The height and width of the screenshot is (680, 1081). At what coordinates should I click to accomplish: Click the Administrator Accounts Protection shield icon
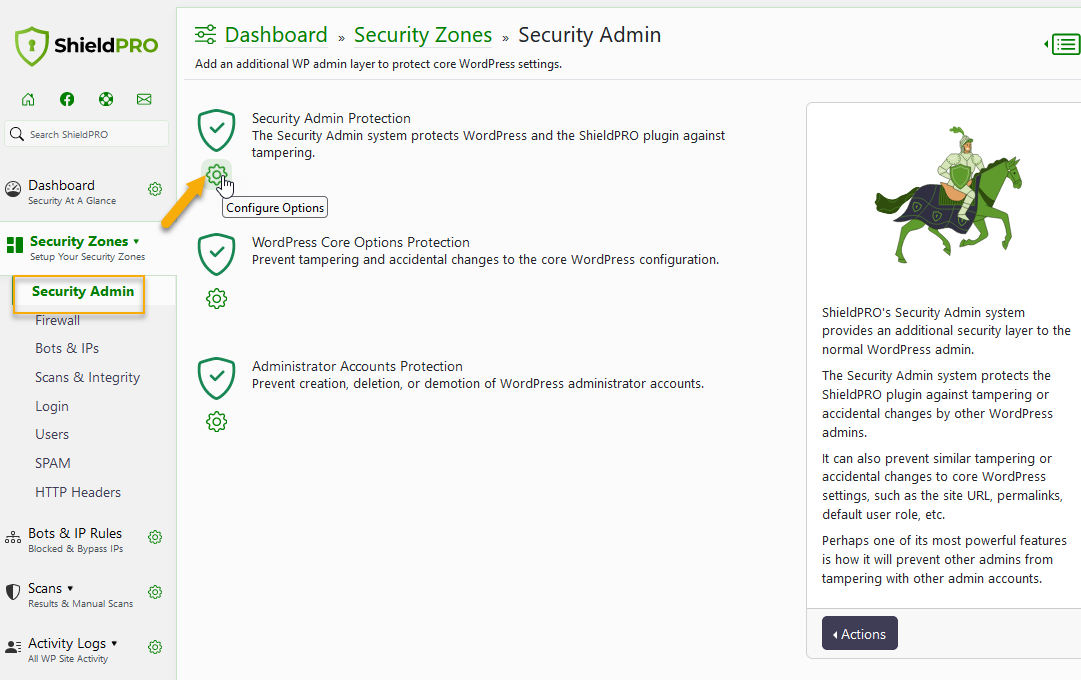point(216,378)
